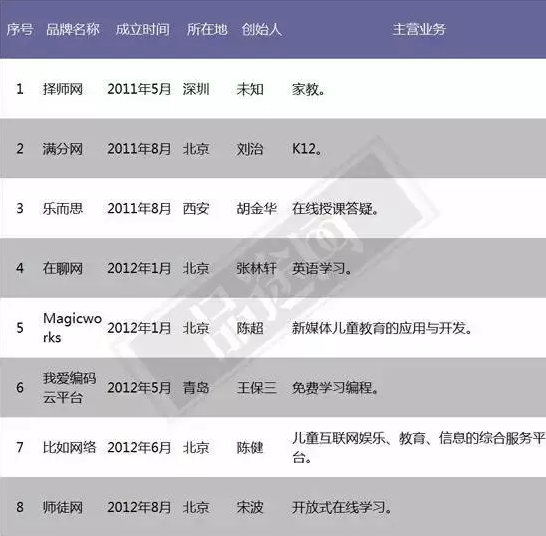
Task: Select the brand name 择师网
Action: click(63, 89)
